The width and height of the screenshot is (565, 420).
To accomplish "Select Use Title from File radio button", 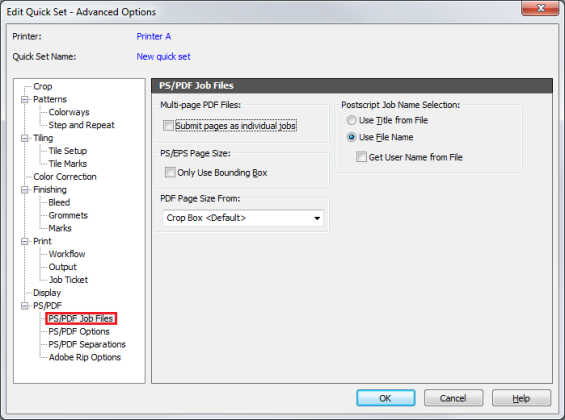I will point(351,120).
